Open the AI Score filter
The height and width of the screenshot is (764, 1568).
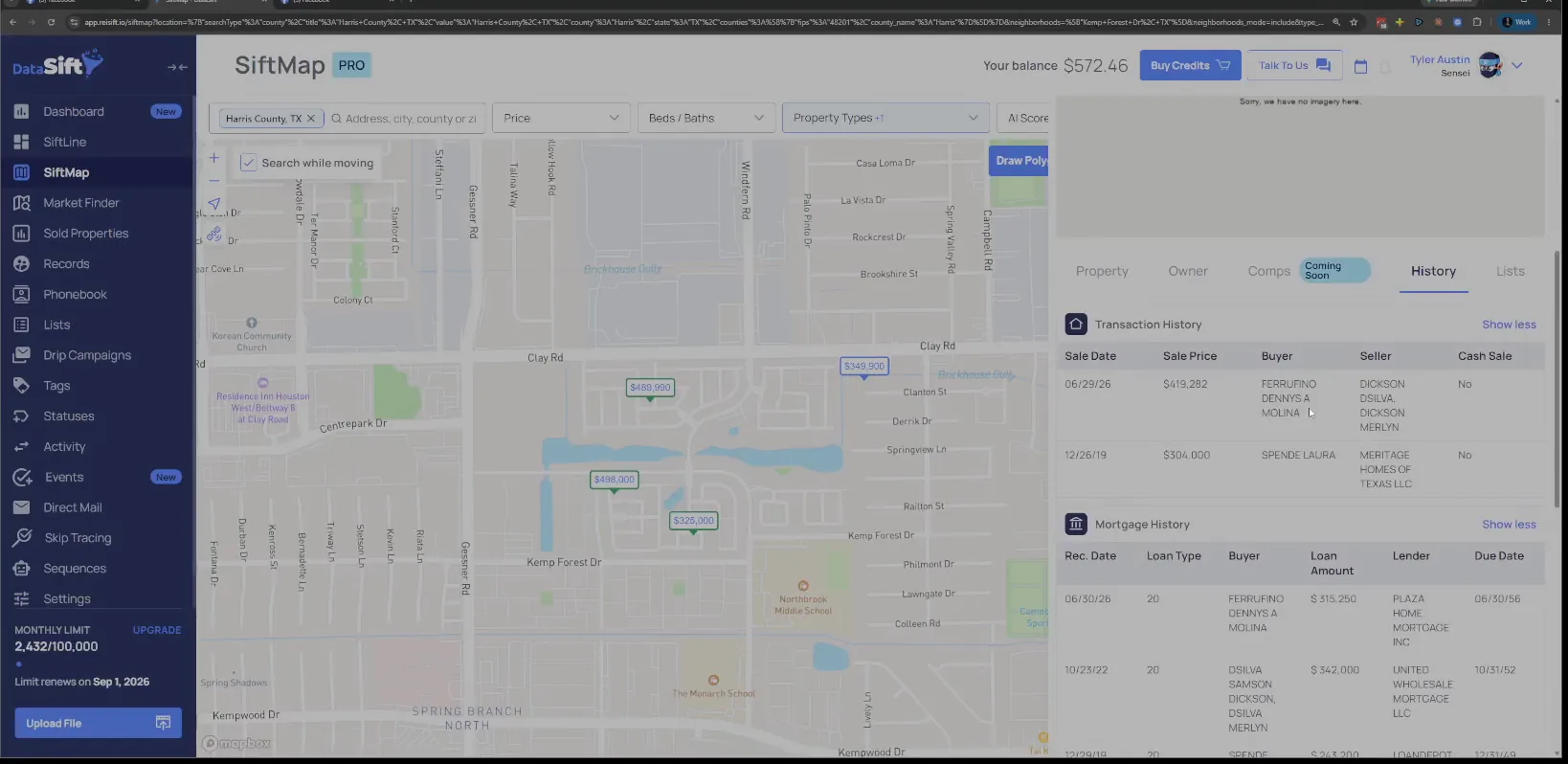(1023, 118)
